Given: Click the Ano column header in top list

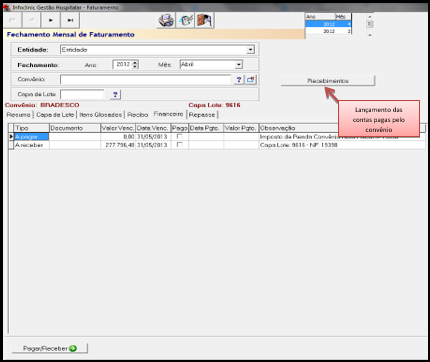Looking at the screenshot, I should click(x=320, y=17).
